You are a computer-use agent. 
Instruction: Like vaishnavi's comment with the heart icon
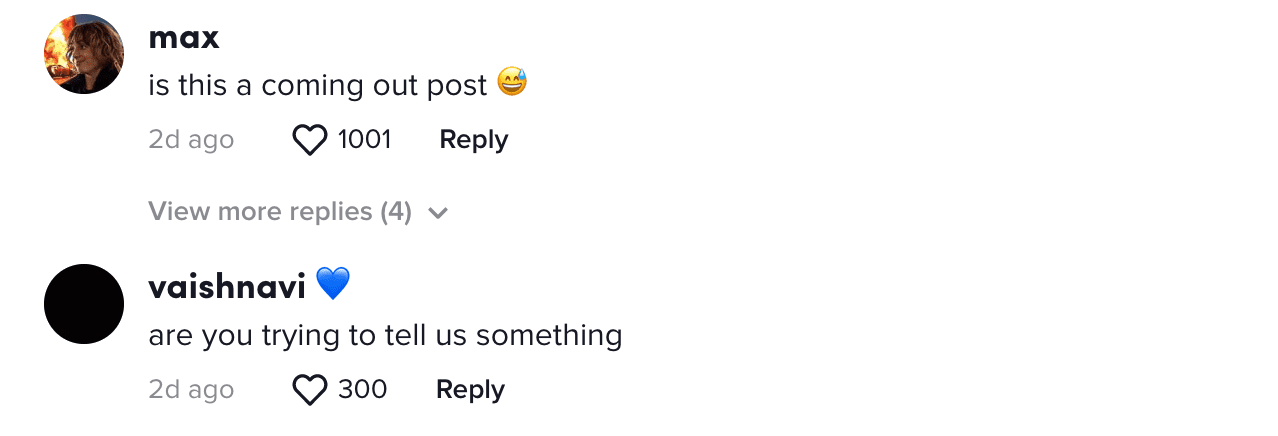(x=310, y=390)
